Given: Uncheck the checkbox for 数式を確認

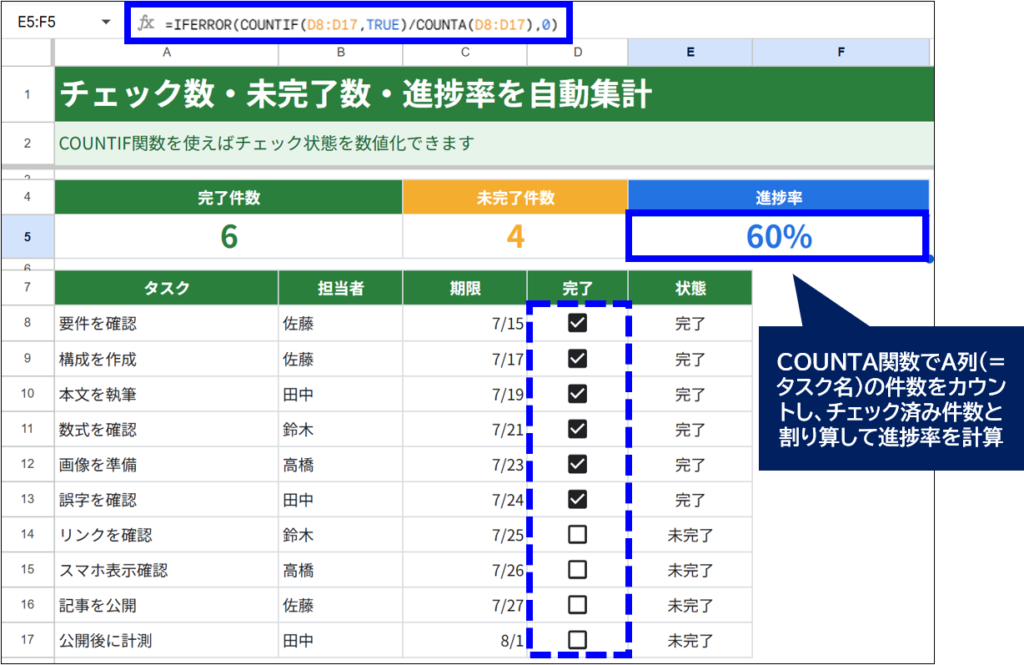Looking at the screenshot, I should pyautogui.click(x=577, y=429).
